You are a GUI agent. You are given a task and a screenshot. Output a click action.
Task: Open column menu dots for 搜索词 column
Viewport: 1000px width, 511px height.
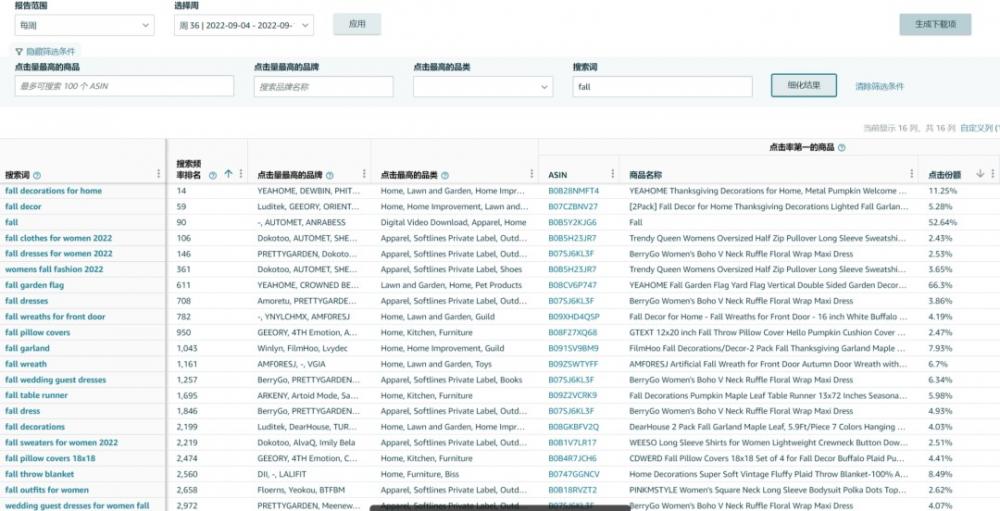click(x=159, y=174)
